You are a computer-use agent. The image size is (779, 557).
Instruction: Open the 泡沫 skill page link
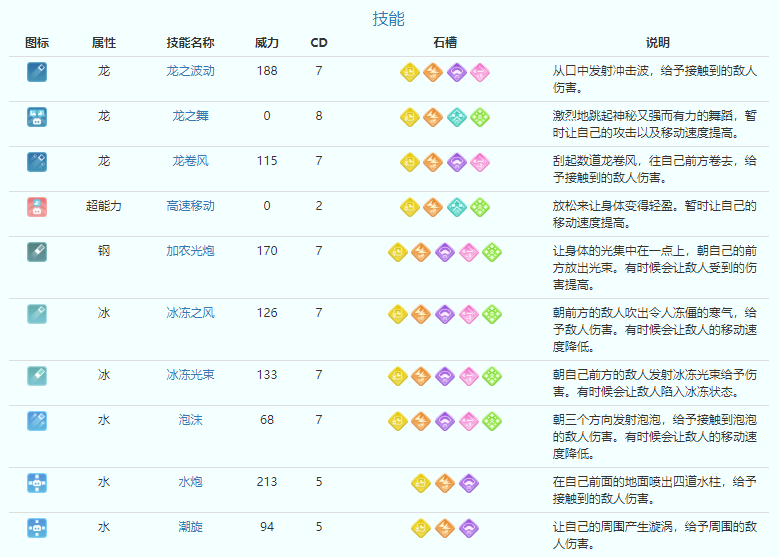pyautogui.click(x=190, y=420)
